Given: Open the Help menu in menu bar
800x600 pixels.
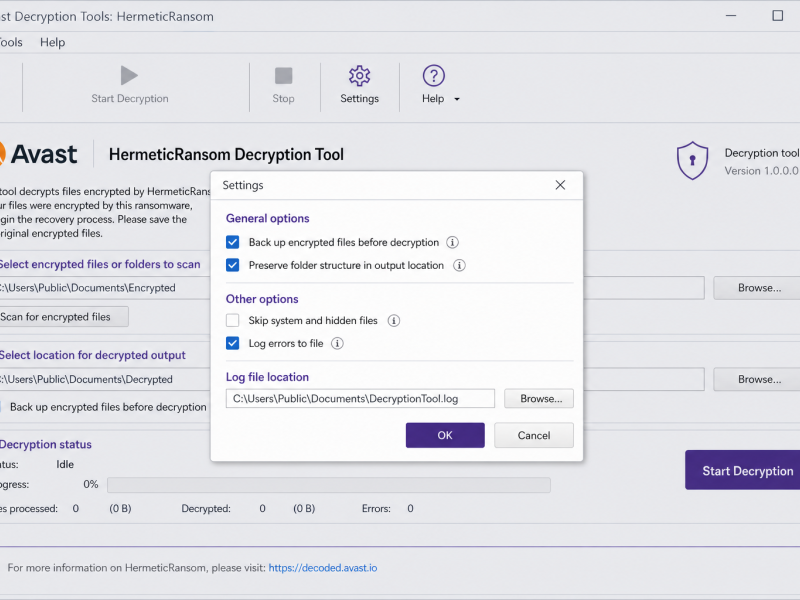Looking at the screenshot, I should 53,42.
